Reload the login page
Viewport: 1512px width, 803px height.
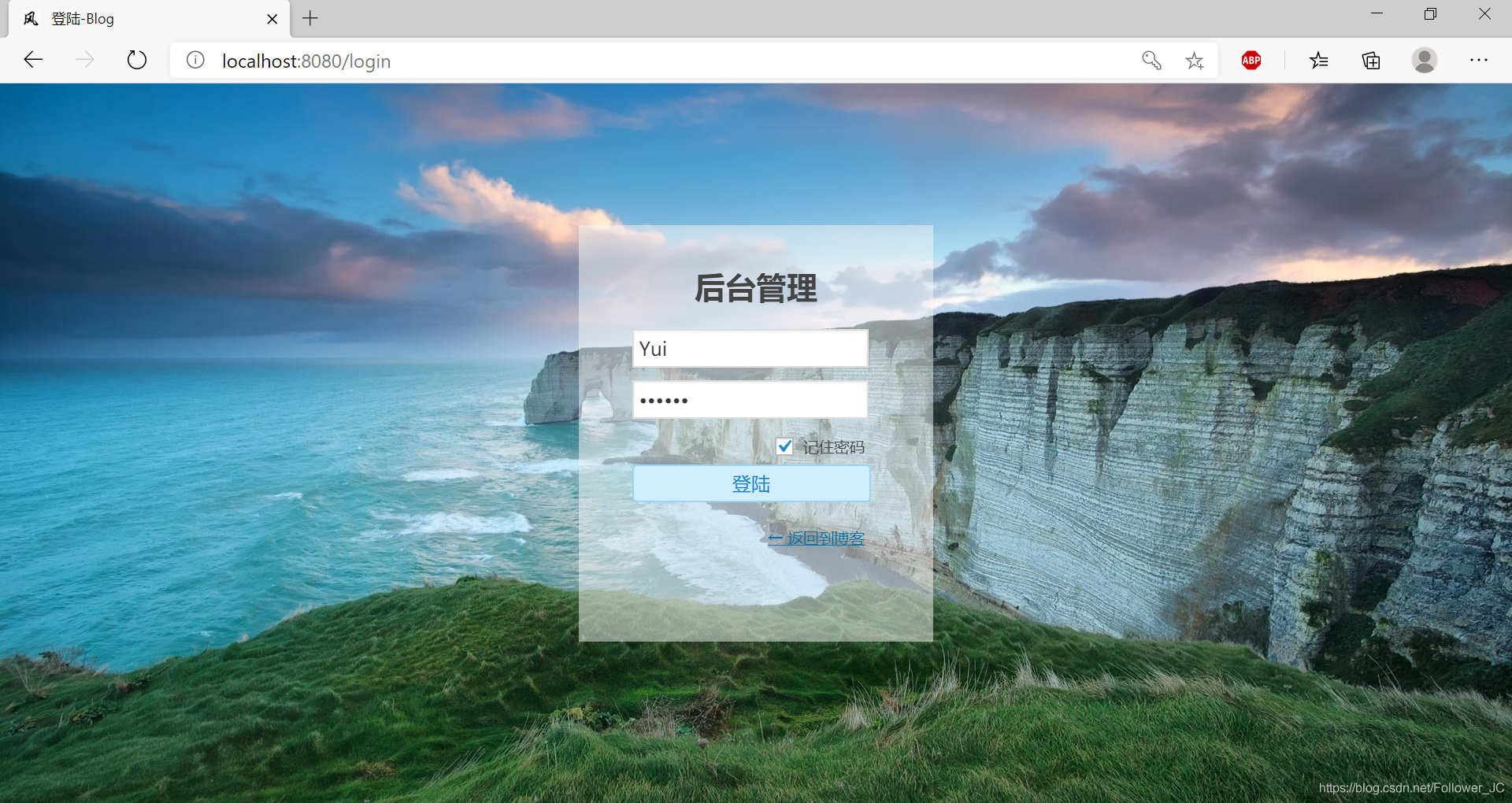[x=137, y=60]
